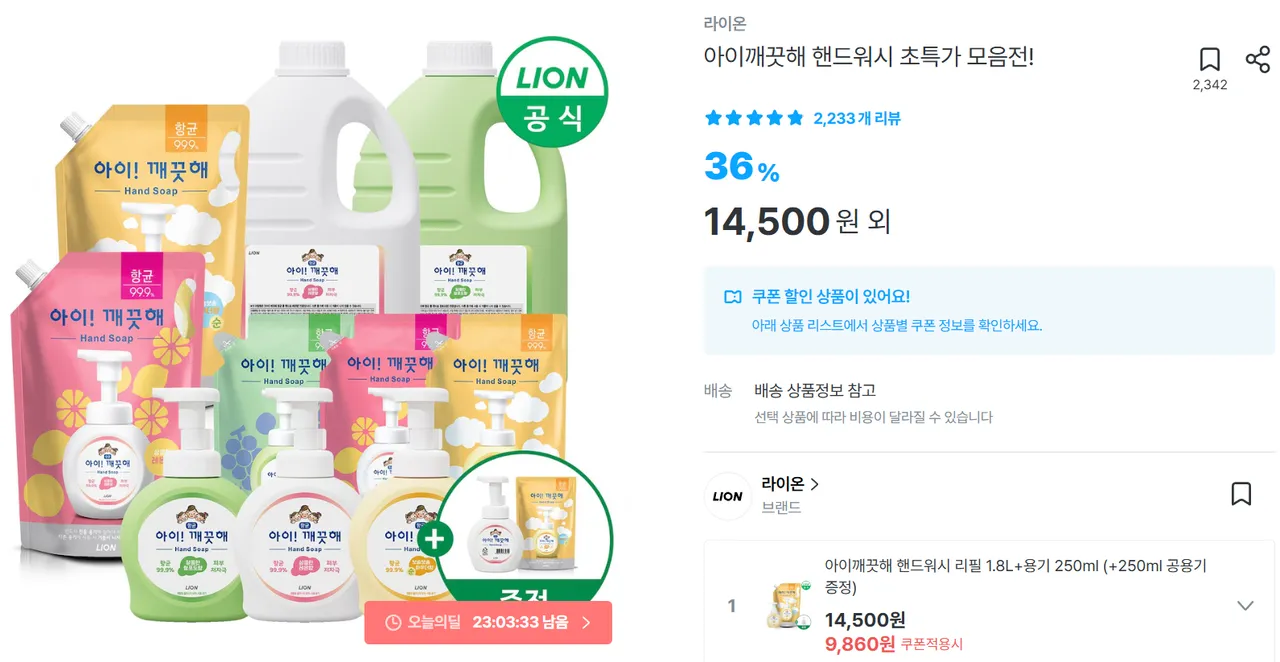Click the round LION brand logo
Screen dimensions: 1280x662
(727, 496)
